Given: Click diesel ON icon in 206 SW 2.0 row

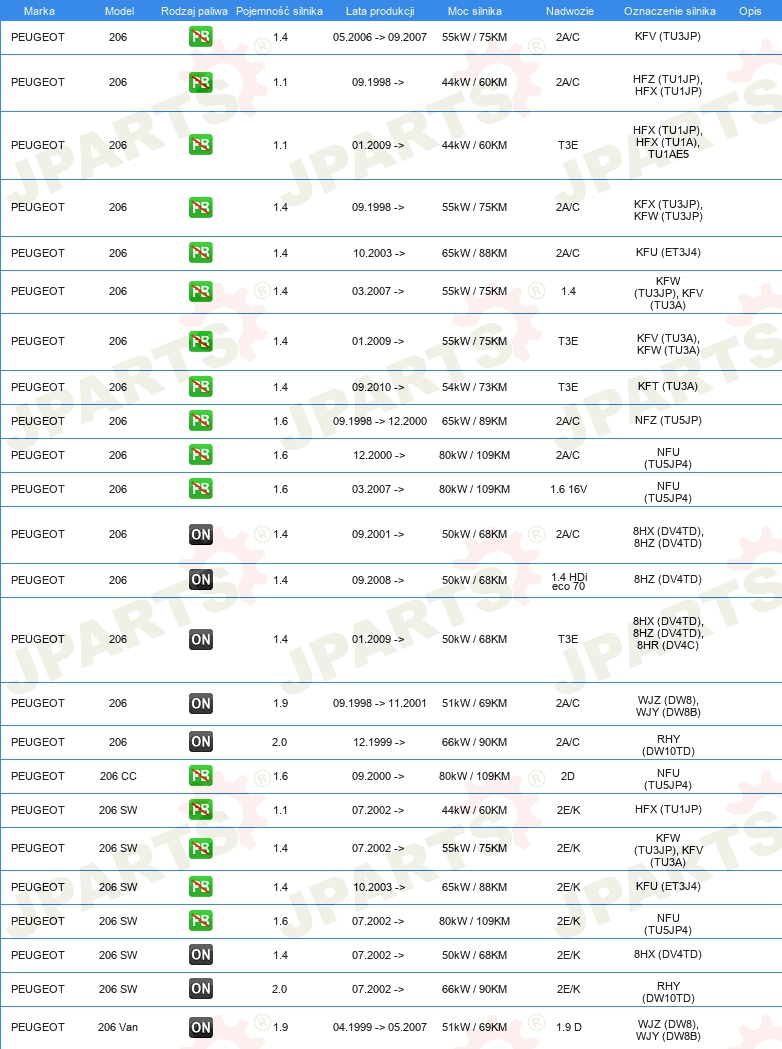Looking at the screenshot, I should (201, 989).
